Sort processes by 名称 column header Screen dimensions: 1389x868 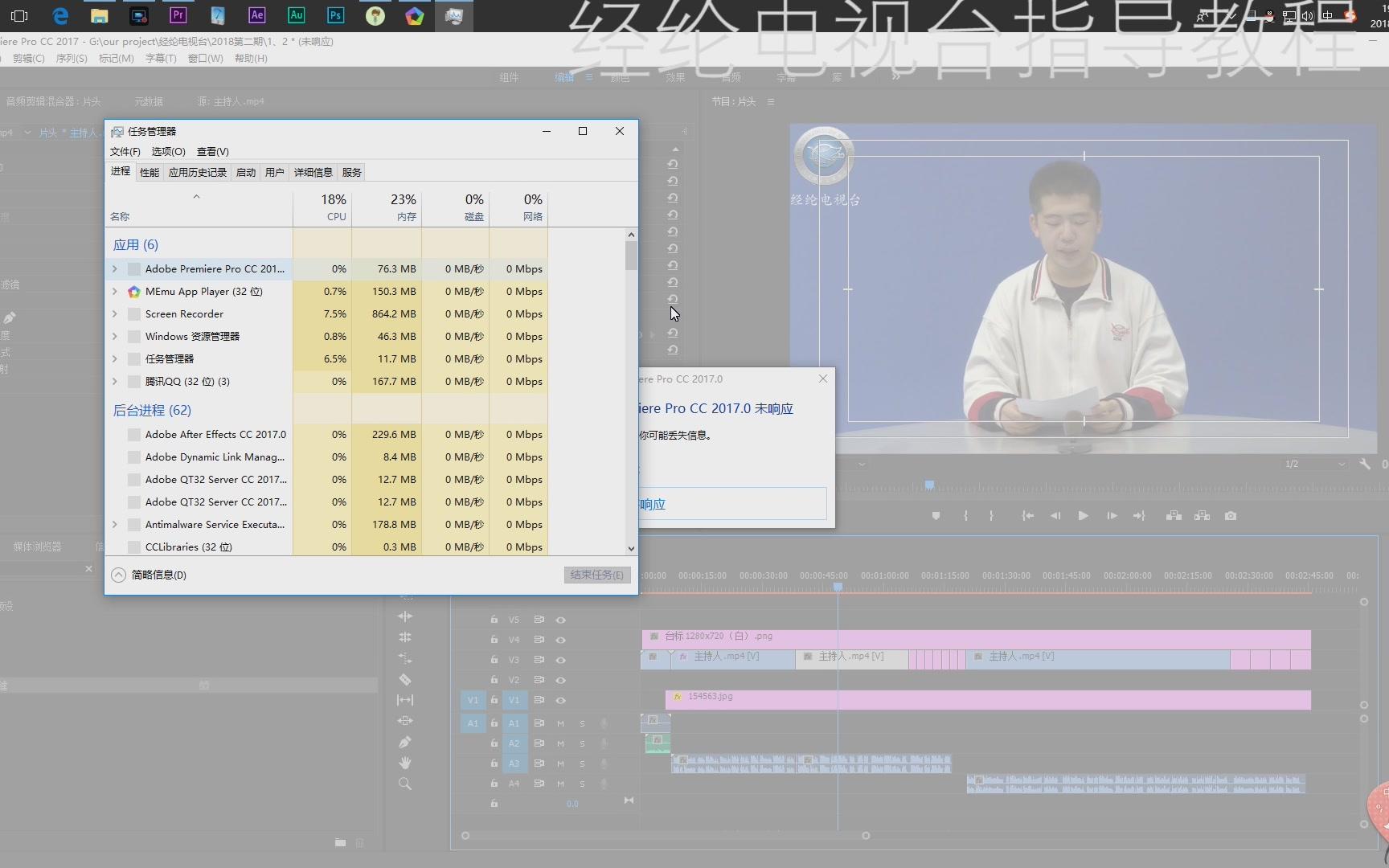coord(199,207)
